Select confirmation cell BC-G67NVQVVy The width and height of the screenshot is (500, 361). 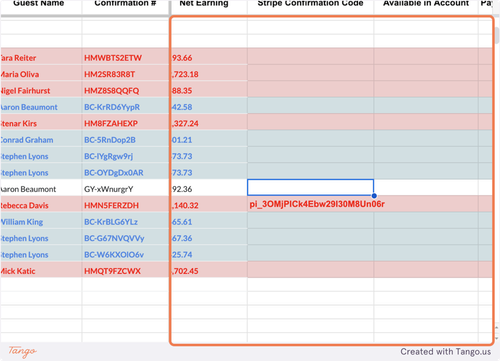coord(125,236)
